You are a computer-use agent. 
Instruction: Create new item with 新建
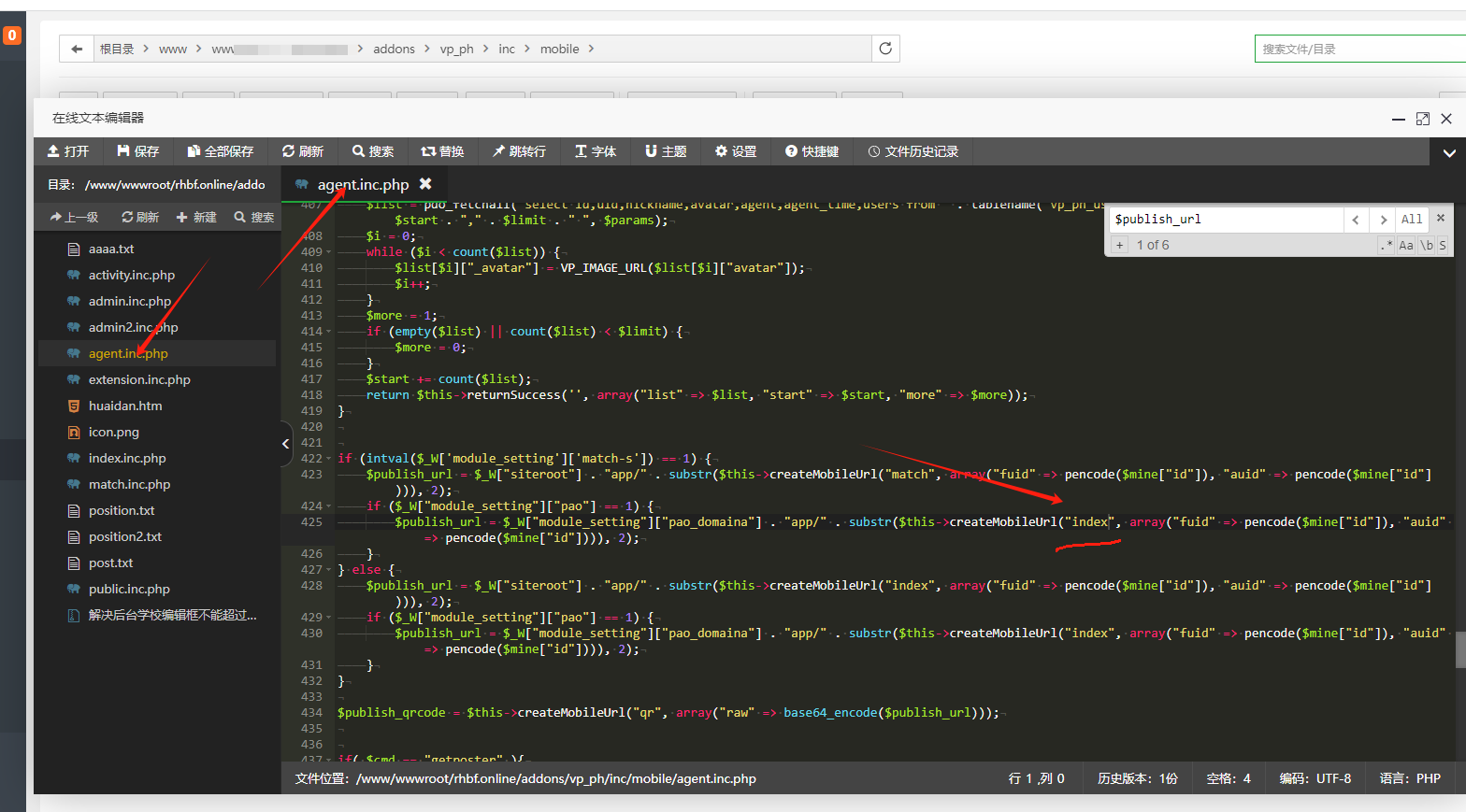[196, 217]
